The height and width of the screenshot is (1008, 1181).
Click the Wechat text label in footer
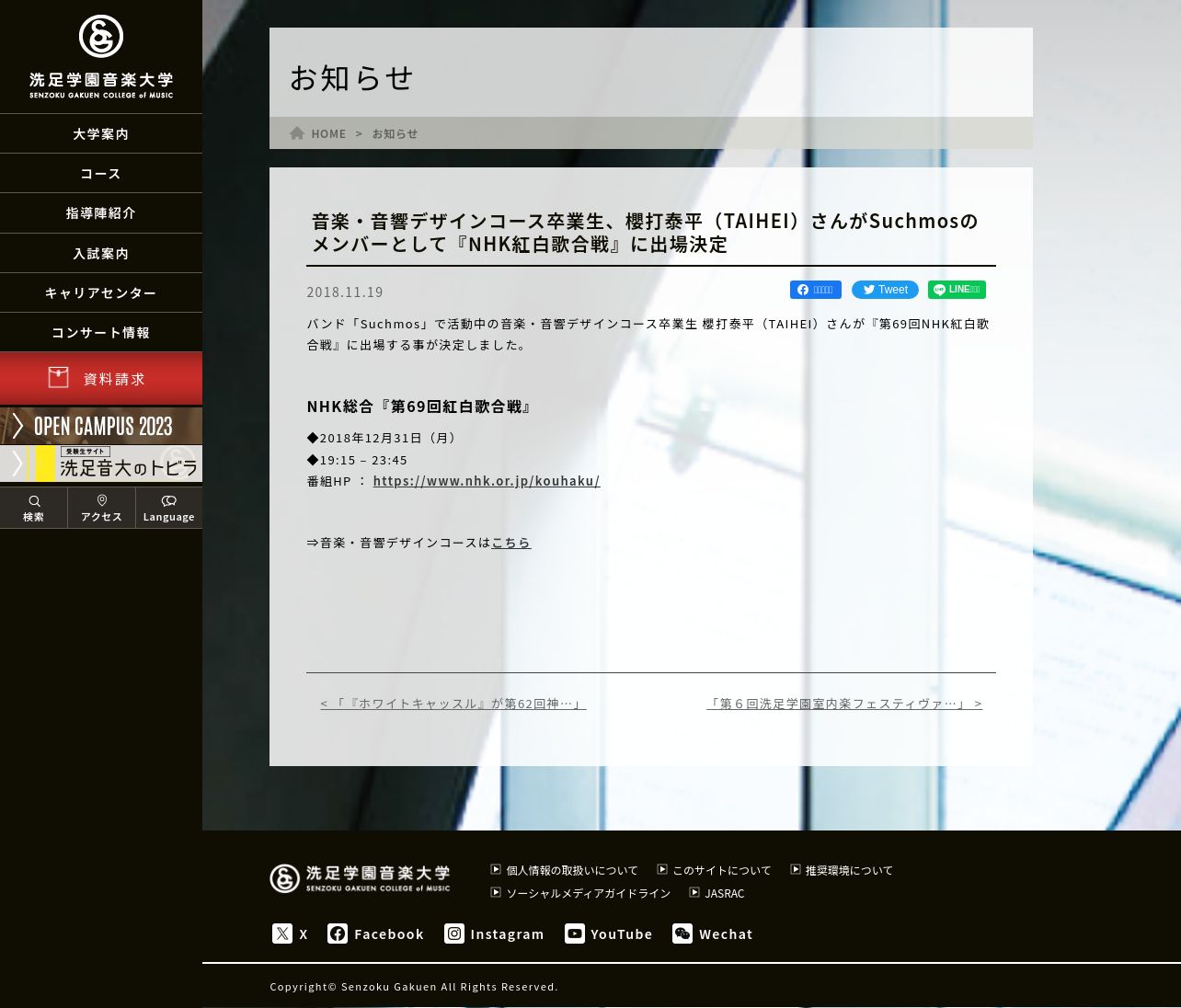pos(726,934)
